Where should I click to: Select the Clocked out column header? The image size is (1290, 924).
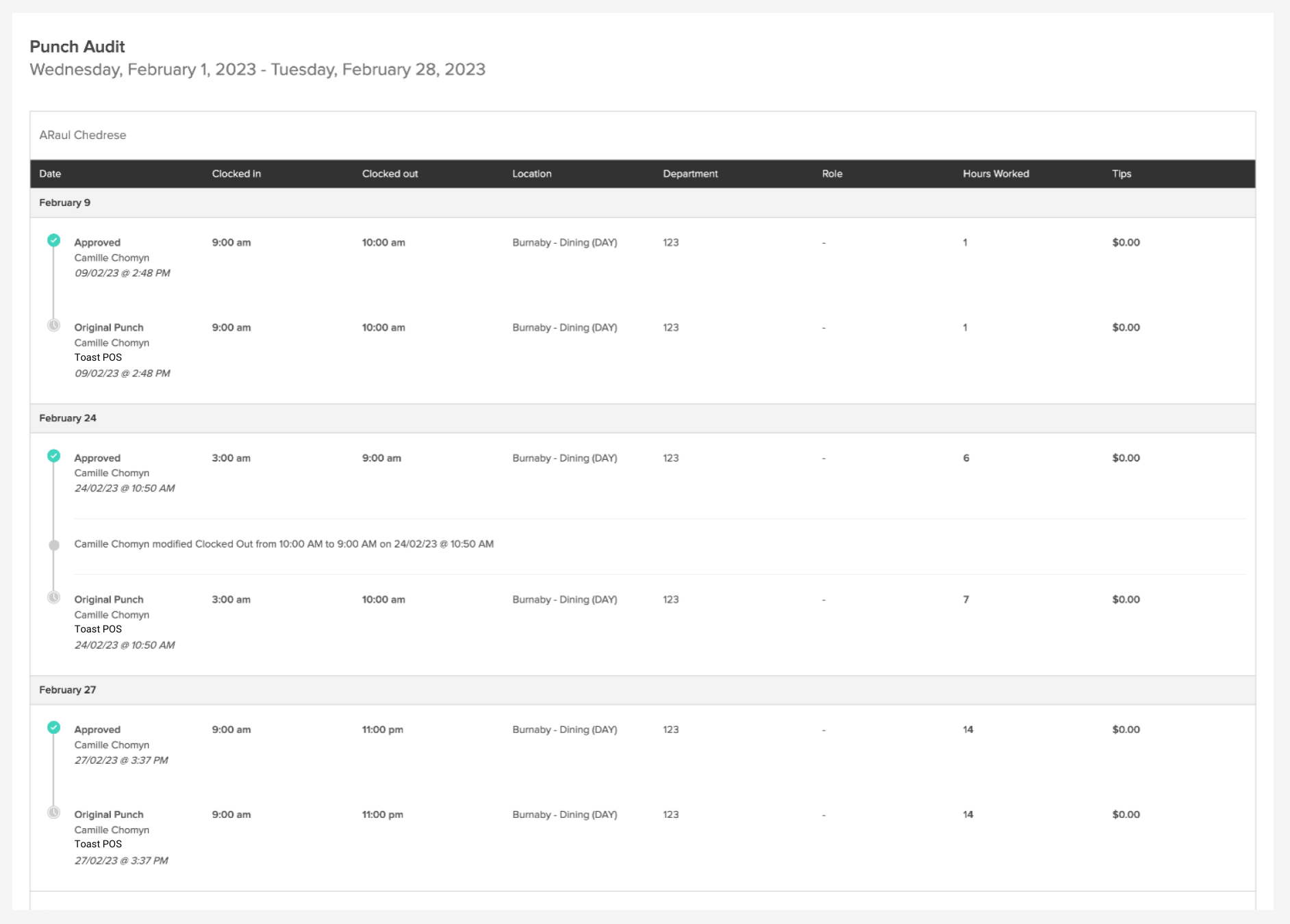tap(390, 174)
